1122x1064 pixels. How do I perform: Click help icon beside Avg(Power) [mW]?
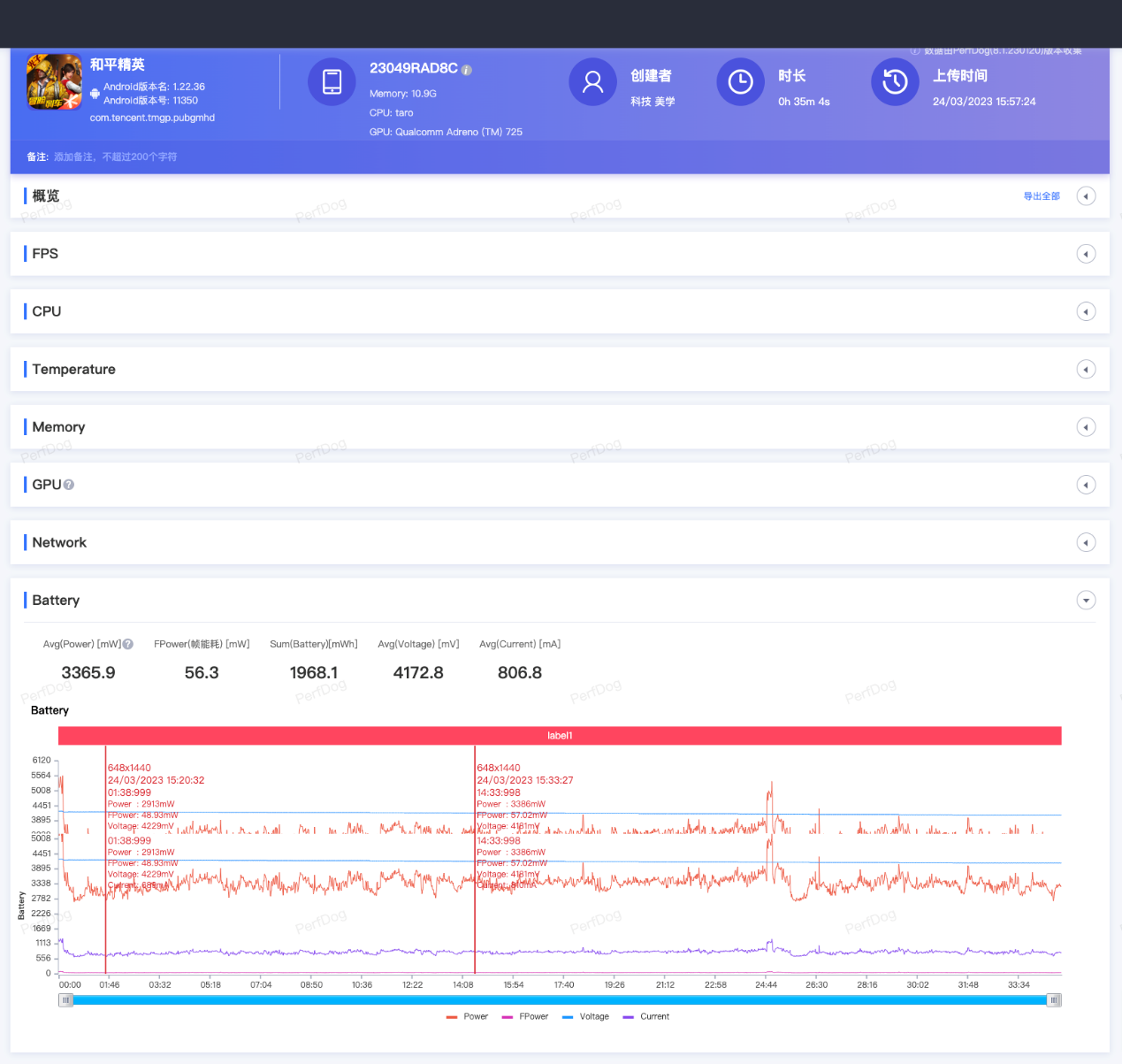128,644
